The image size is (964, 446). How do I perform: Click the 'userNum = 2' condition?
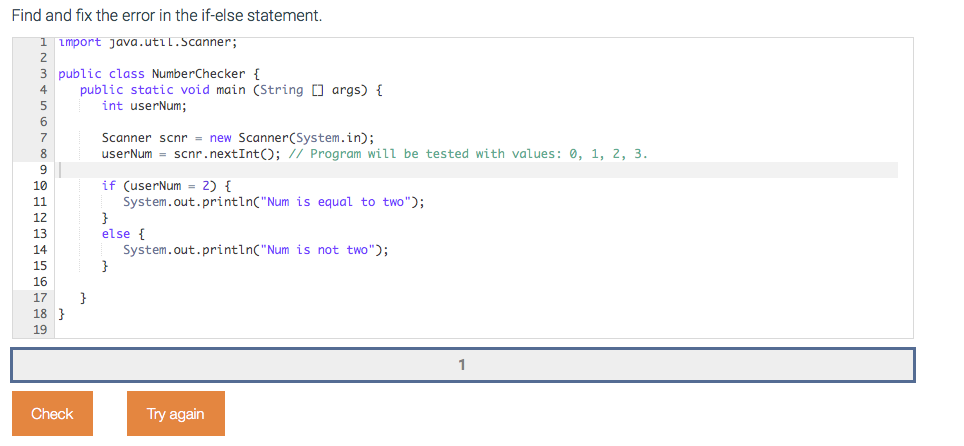168,186
